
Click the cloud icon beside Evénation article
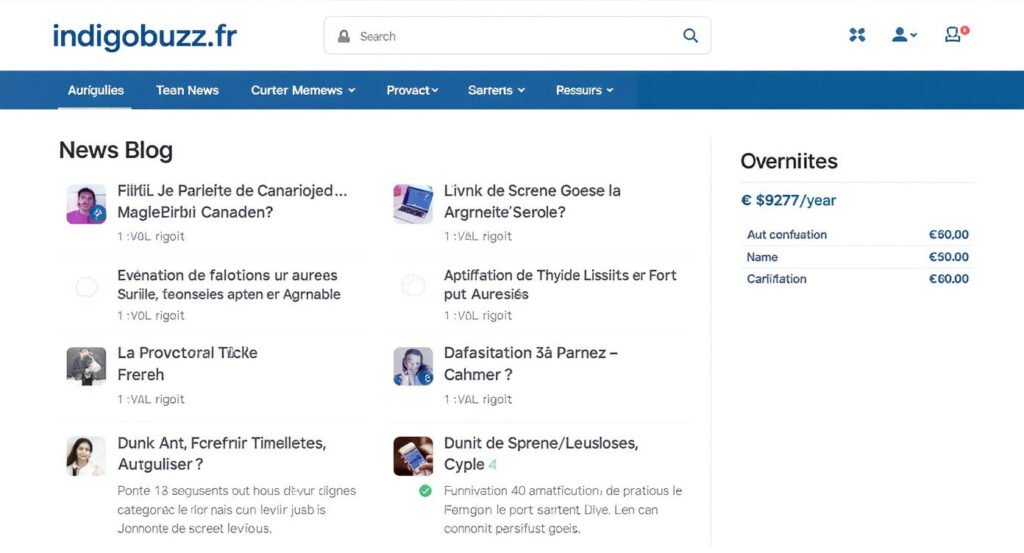click(x=87, y=288)
